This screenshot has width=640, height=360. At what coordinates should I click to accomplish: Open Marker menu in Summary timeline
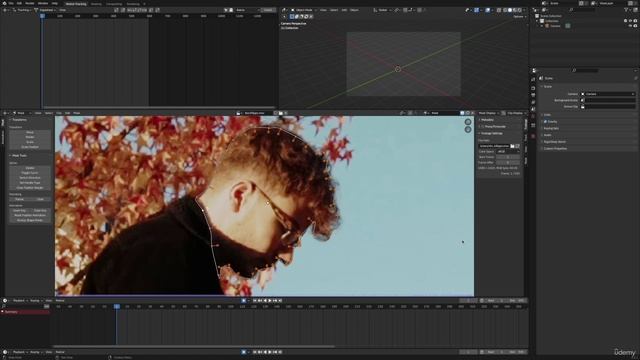(x=60, y=300)
